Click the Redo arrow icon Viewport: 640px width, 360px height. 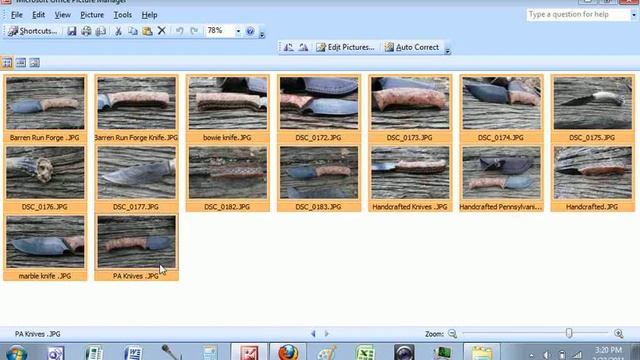[x=194, y=31]
